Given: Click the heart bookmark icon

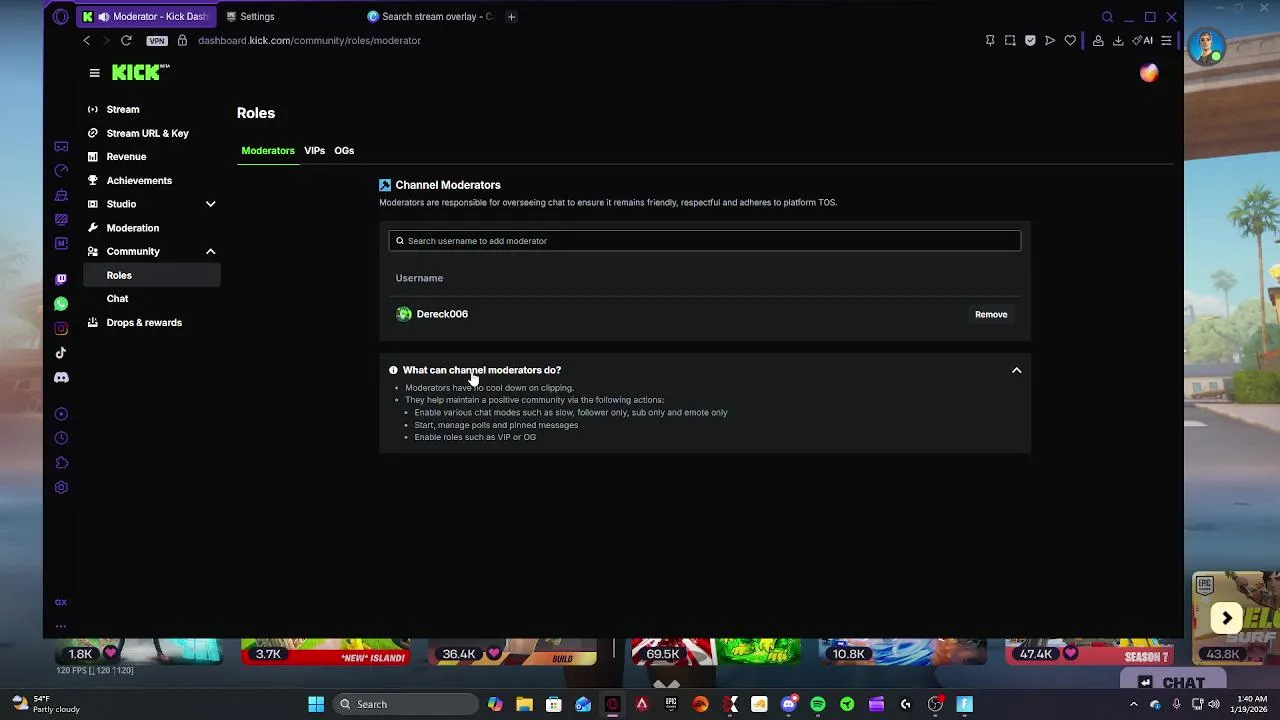Looking at the screenshot, I should (x=1070, y=41).
